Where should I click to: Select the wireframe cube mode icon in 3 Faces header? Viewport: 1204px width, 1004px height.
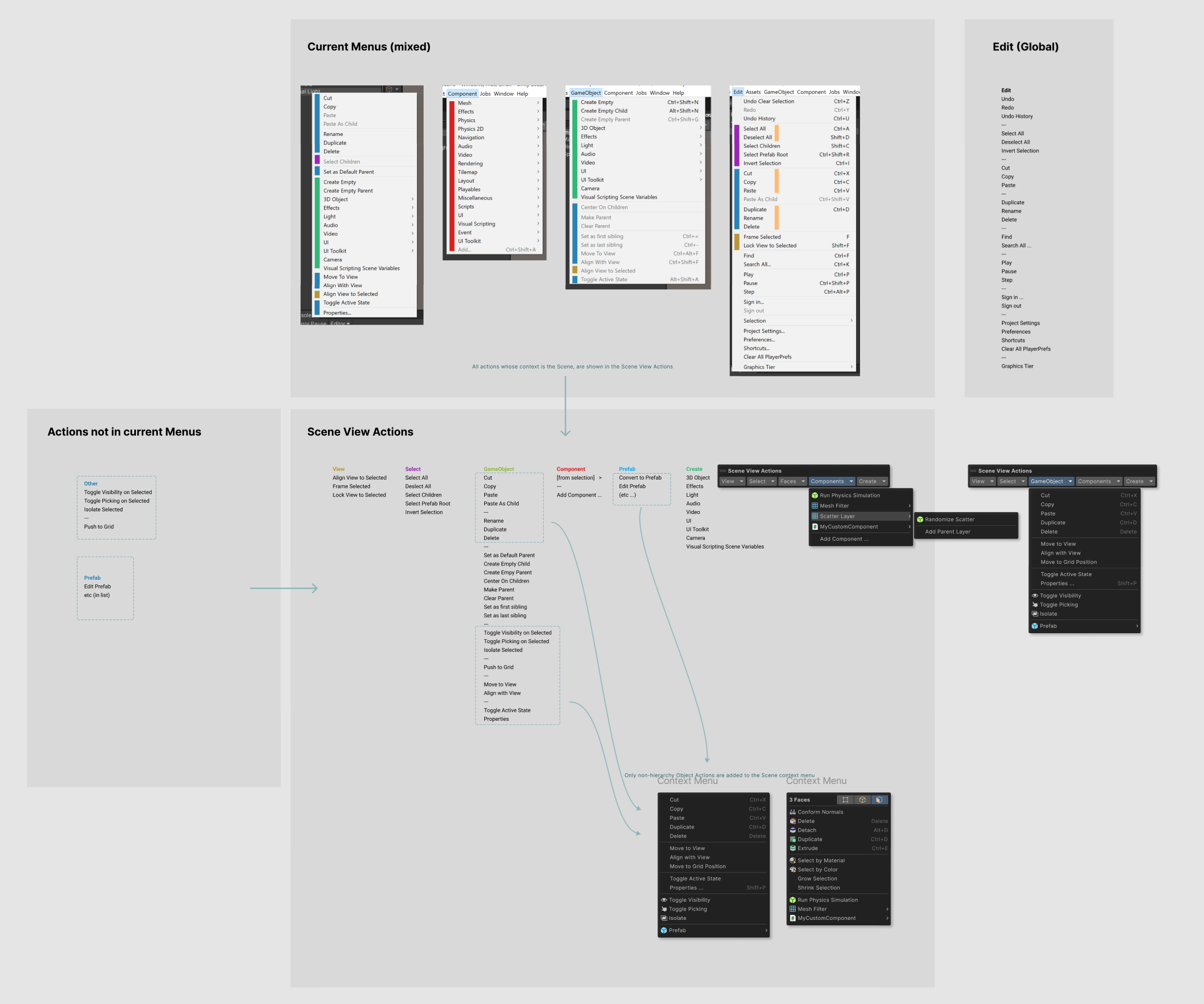pyautogui.click(x=862, y=799)
